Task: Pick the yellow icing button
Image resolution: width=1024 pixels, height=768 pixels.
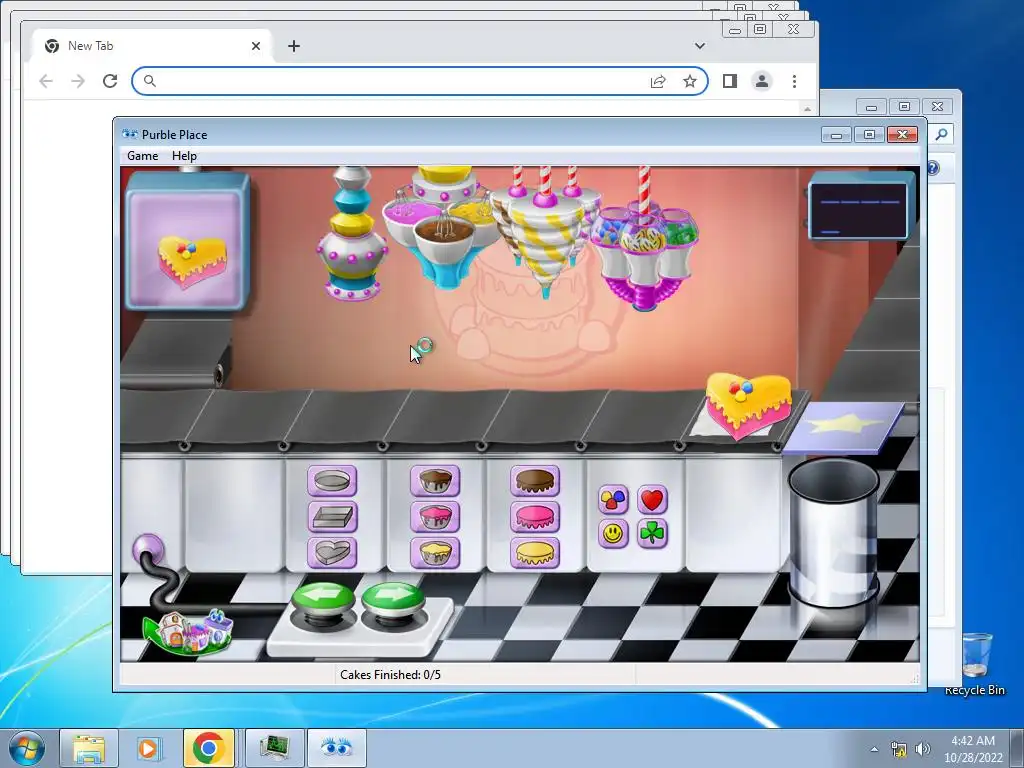Action: tap(535, 552)
